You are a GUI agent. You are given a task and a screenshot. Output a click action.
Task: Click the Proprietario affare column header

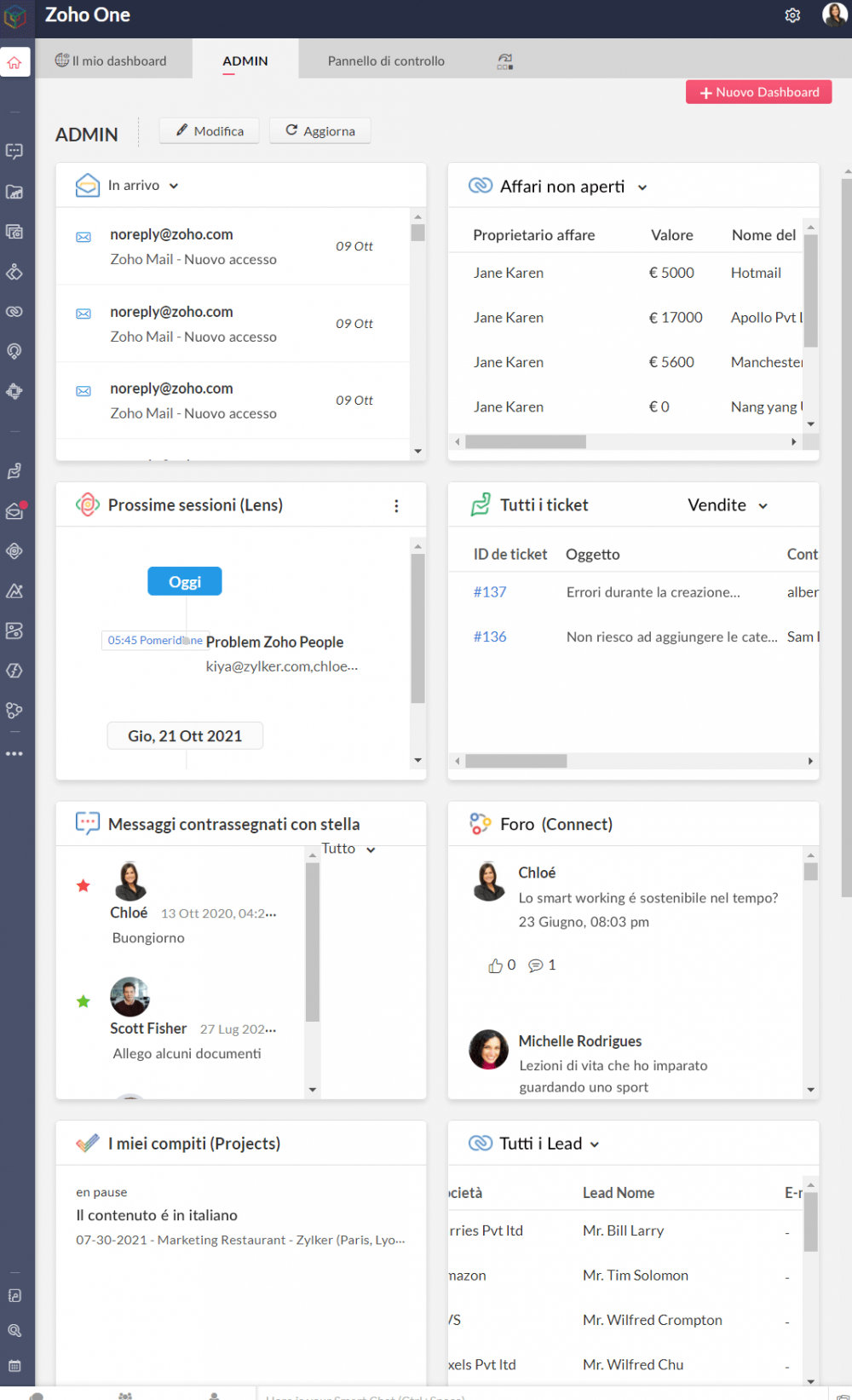(534, 235)
